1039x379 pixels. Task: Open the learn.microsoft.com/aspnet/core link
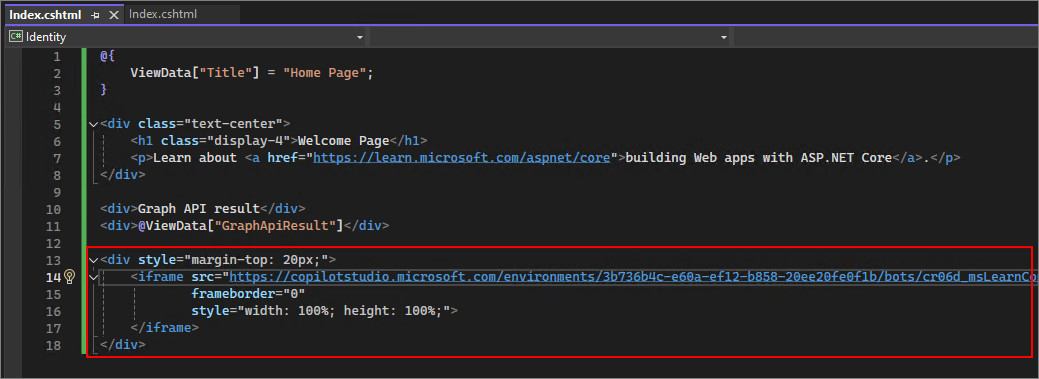[461, 158]
